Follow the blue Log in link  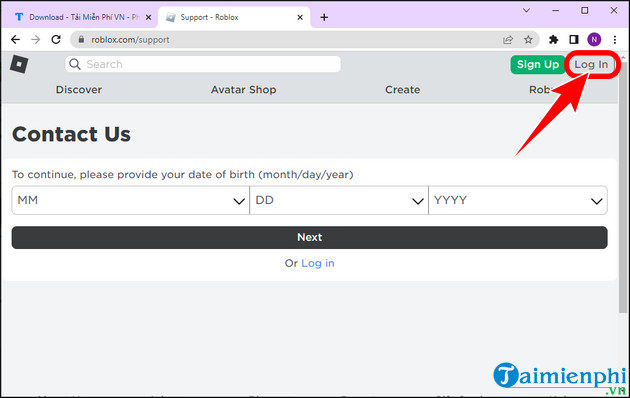318,263
